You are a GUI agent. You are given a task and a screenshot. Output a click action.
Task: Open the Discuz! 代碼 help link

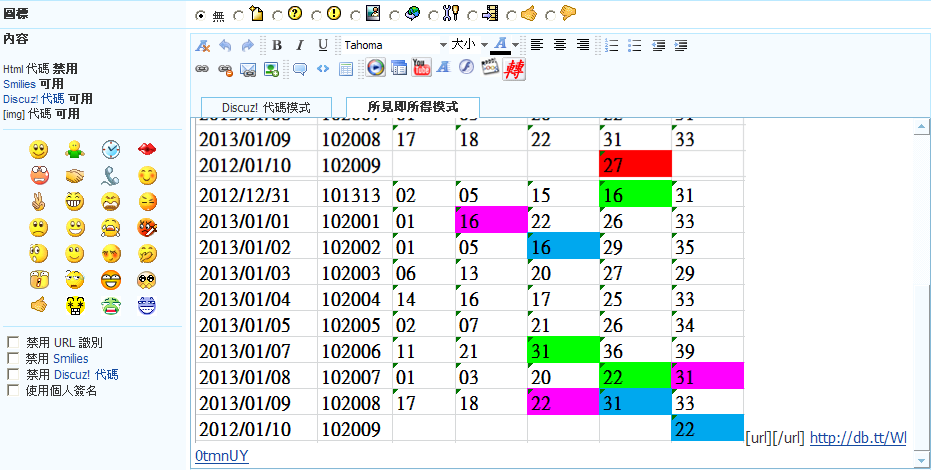coord(34,99)
